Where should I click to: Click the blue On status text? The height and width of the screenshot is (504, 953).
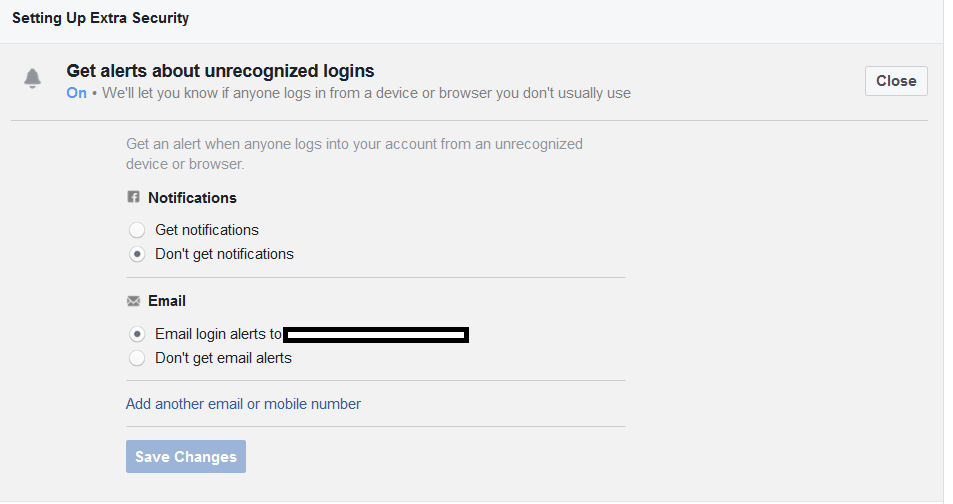coord(77,93)
